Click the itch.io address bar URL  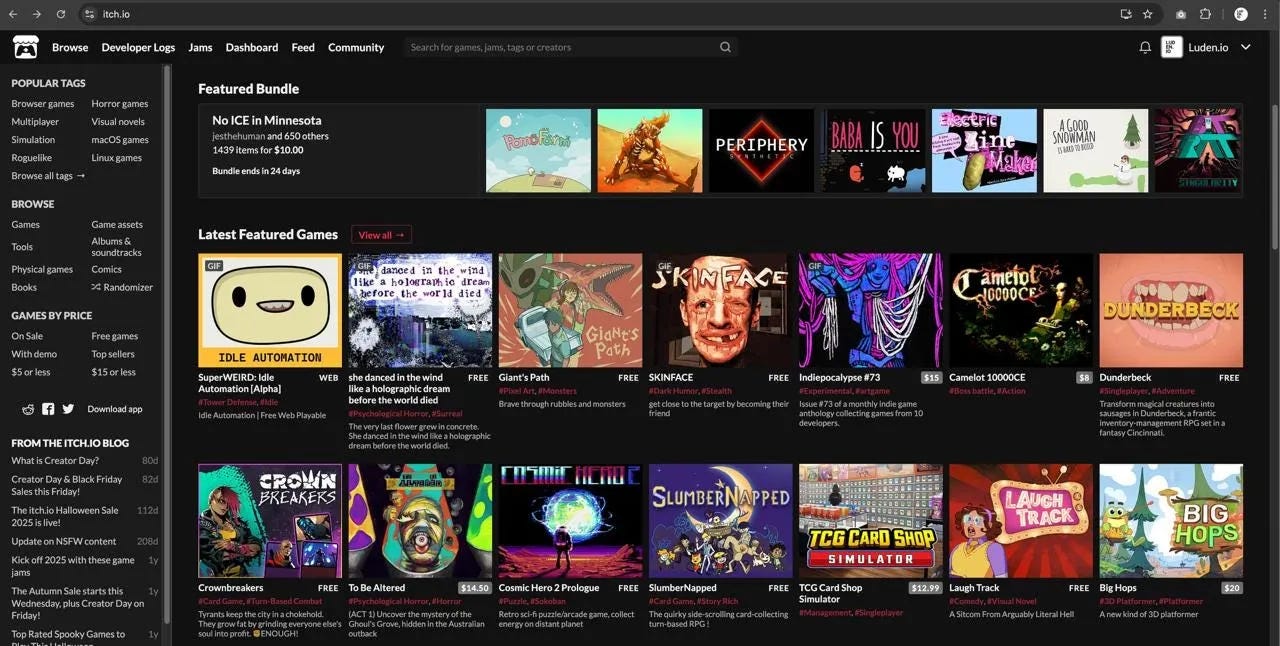pos(116,14)
